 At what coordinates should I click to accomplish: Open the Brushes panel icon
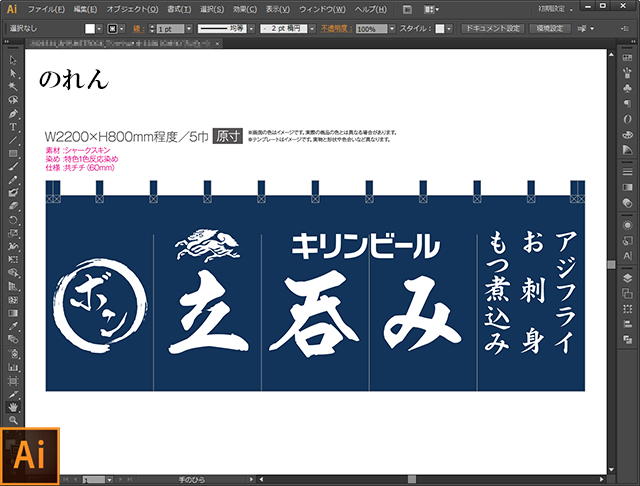[x=627, y=73]
